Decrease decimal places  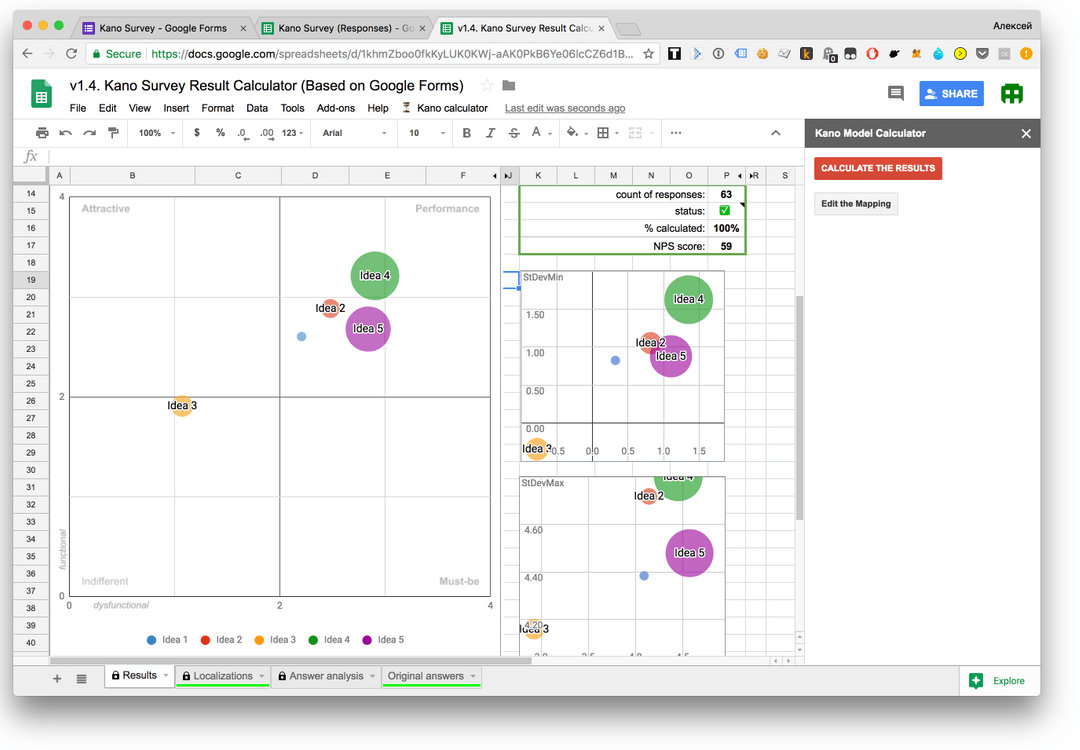tap(242, 133)
